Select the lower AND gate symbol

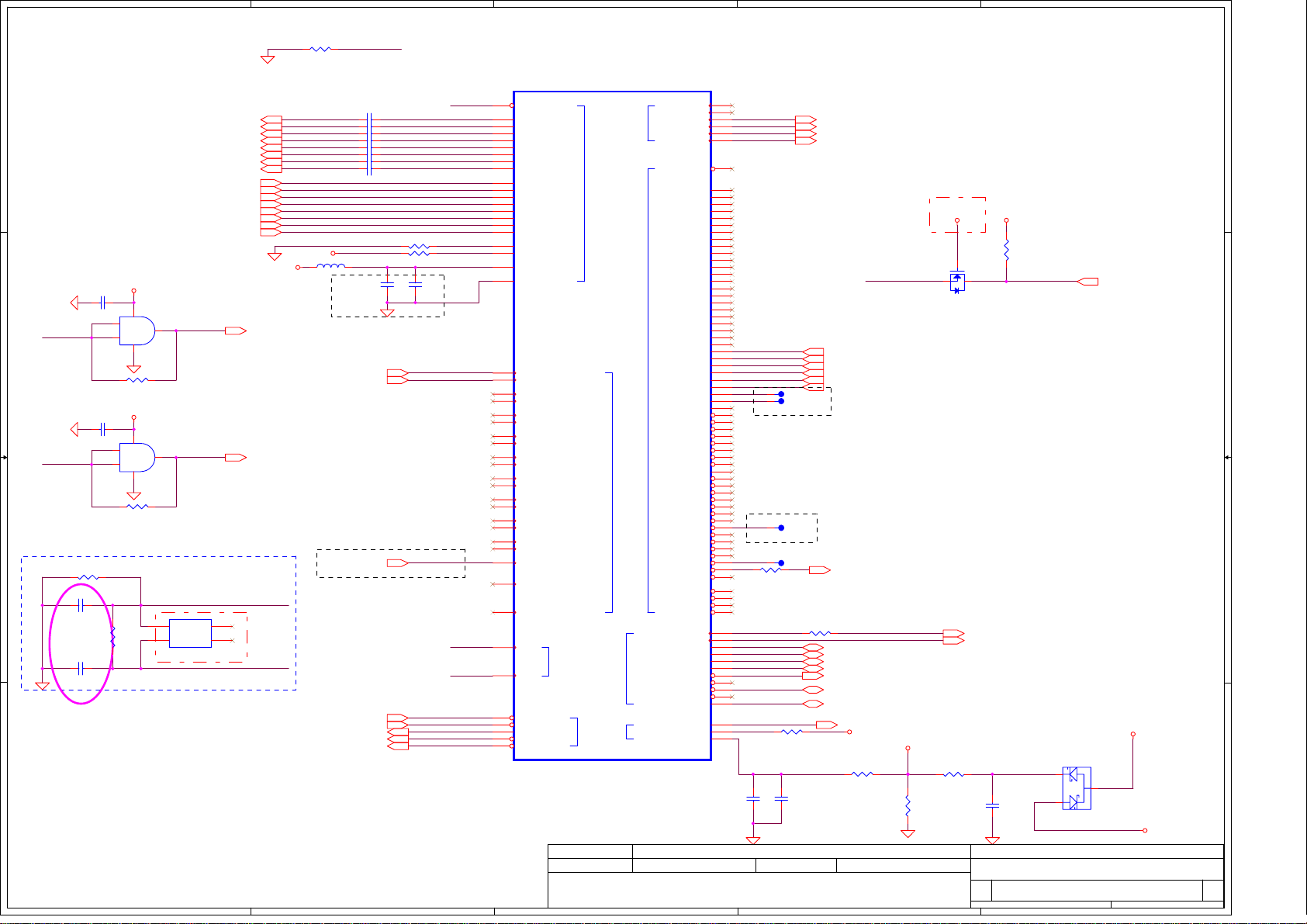[x=137, y=458]
